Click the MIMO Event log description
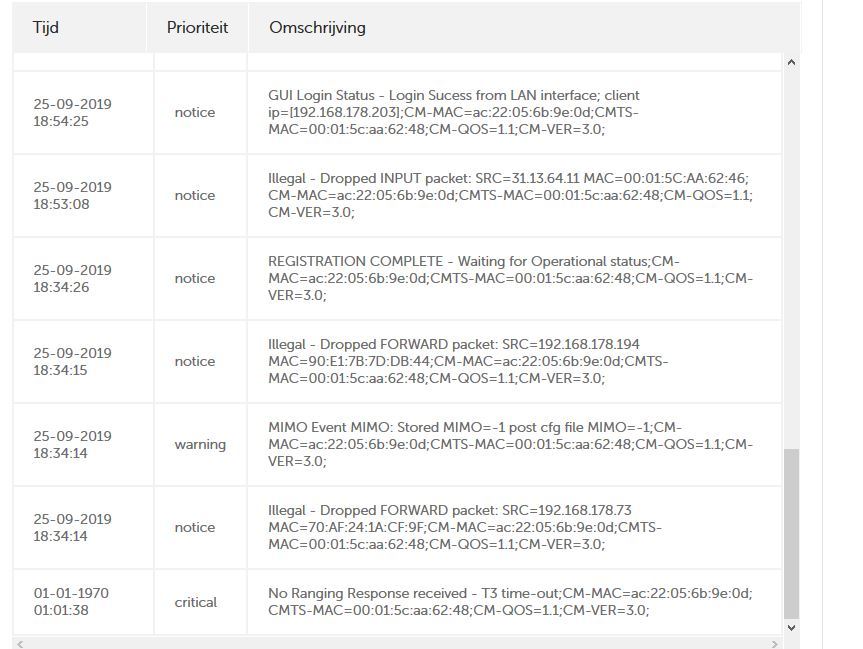 (x=510, y=444)
